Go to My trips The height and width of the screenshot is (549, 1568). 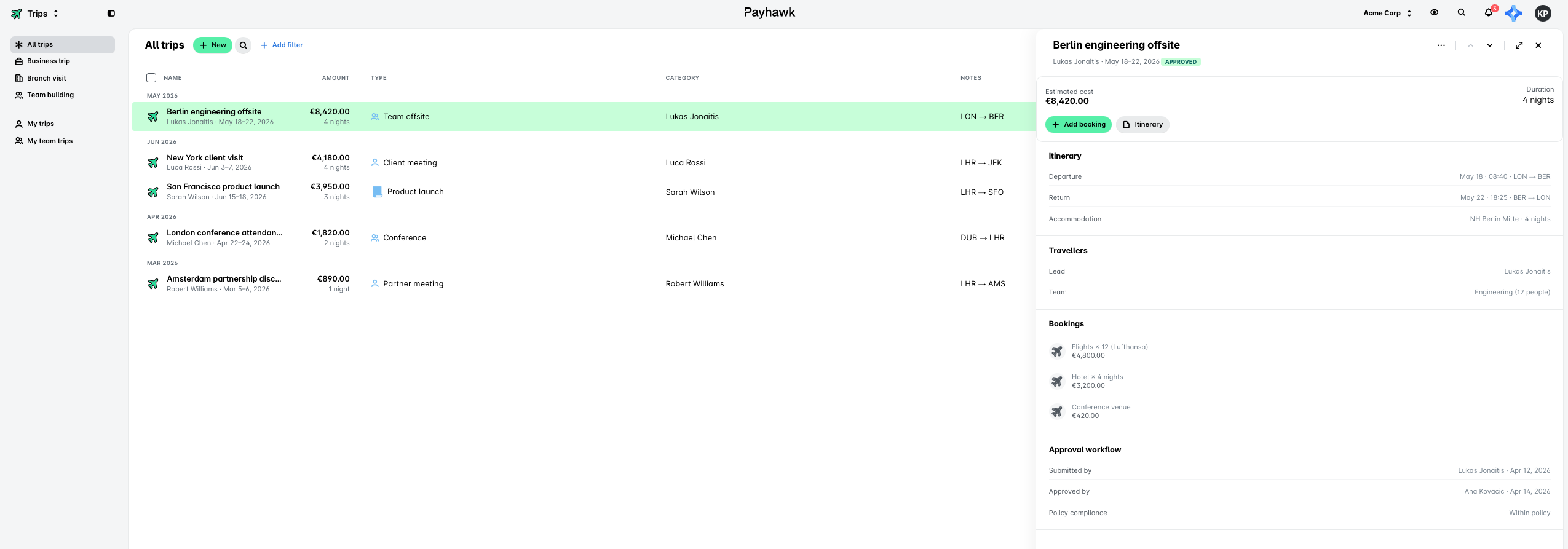tap(63, 124)
